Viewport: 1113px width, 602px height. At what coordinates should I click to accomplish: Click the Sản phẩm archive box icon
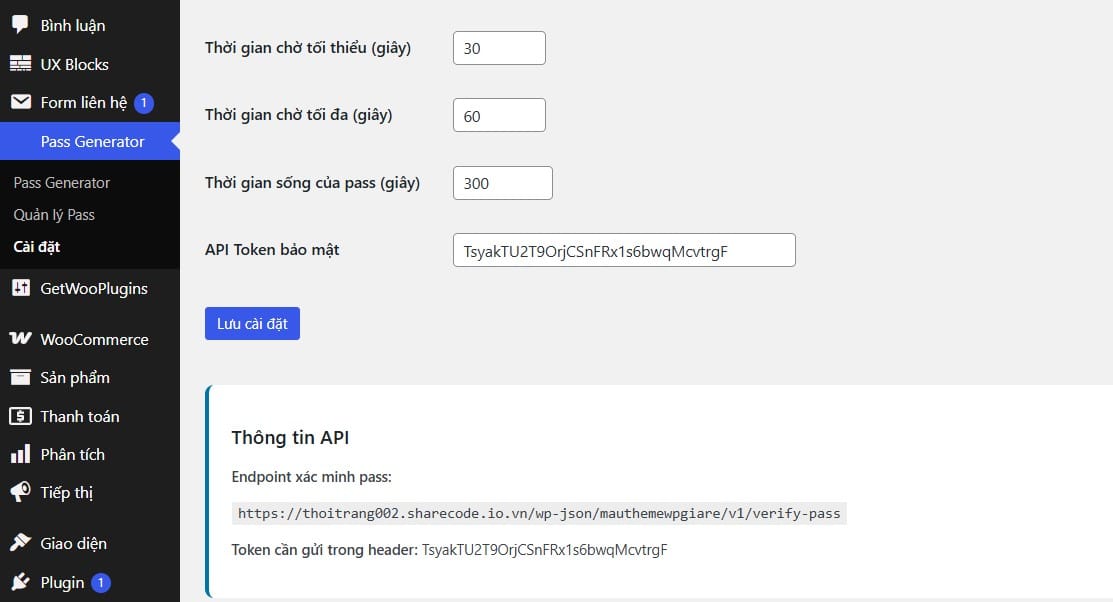click(20, 378)
